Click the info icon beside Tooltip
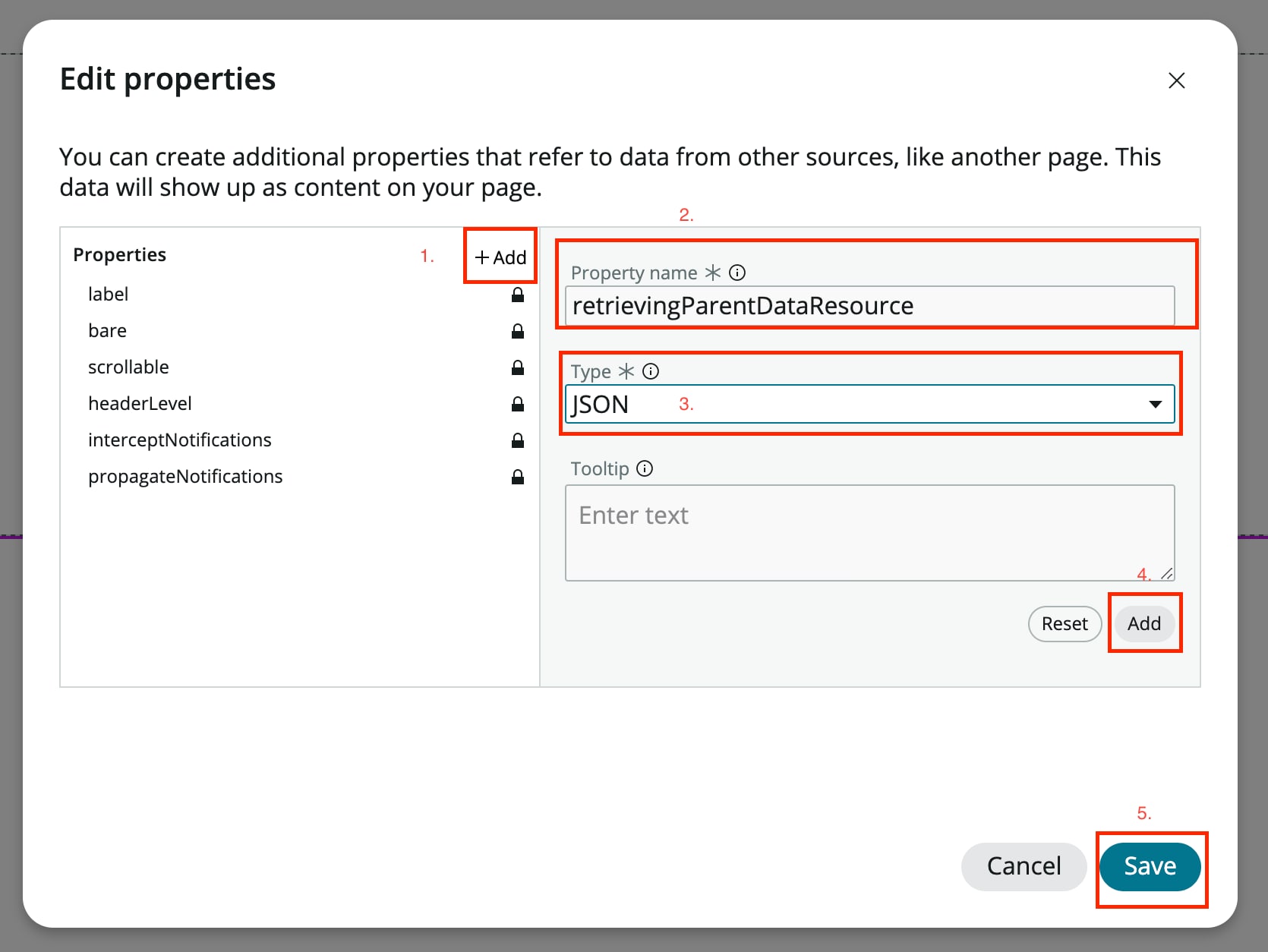The height and width of the screenshot is (952, 1268). click(x=644, y=468)
